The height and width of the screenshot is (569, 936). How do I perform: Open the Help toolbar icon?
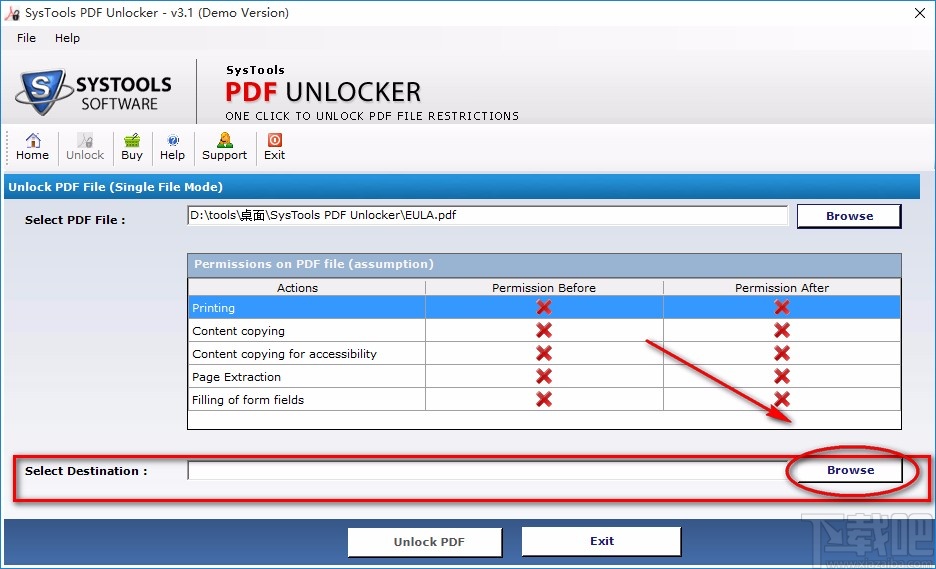point(173,147)
